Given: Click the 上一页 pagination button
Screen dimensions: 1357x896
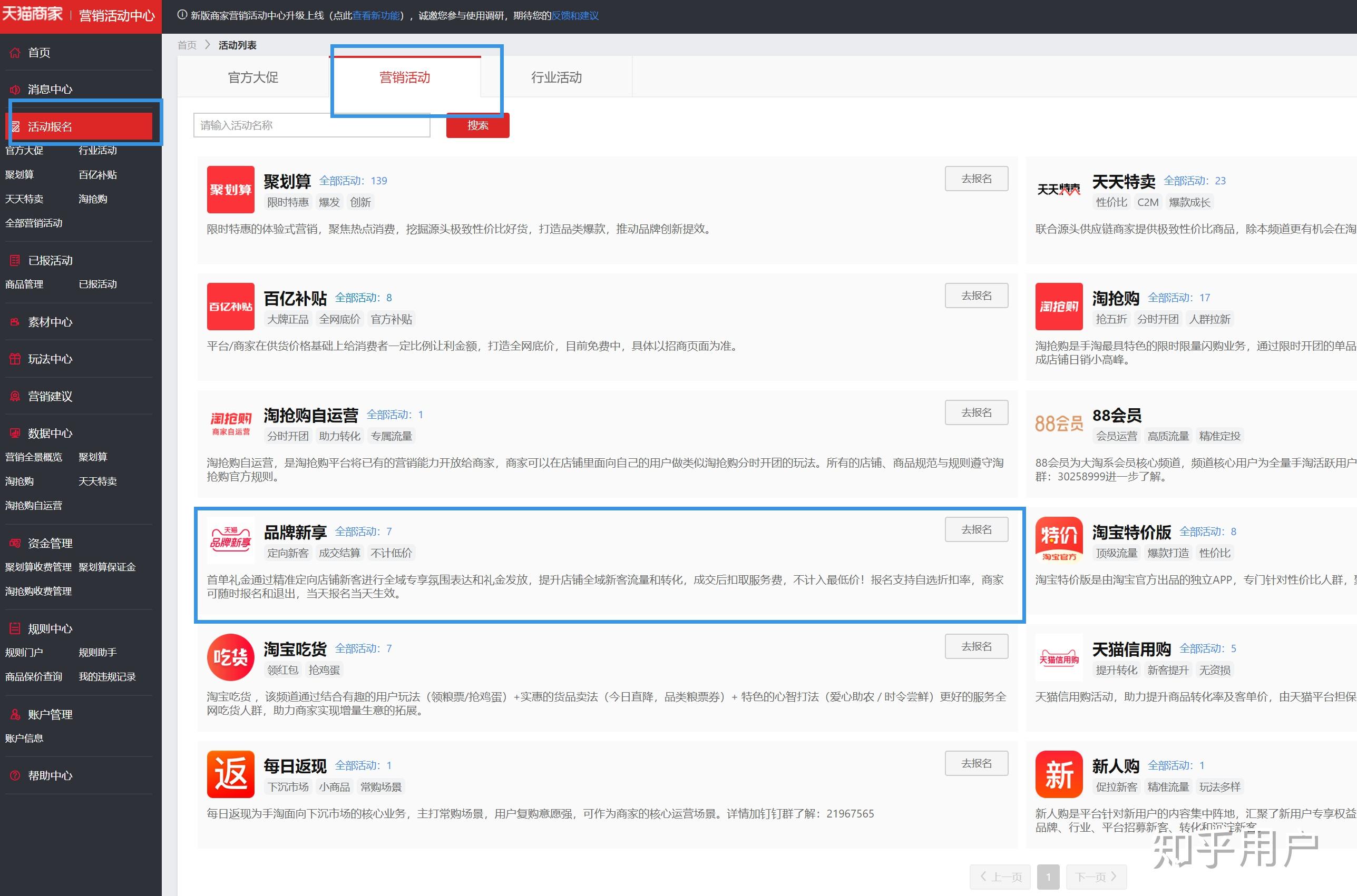Looking at the screenshot, I should (x=1000, y=877).
